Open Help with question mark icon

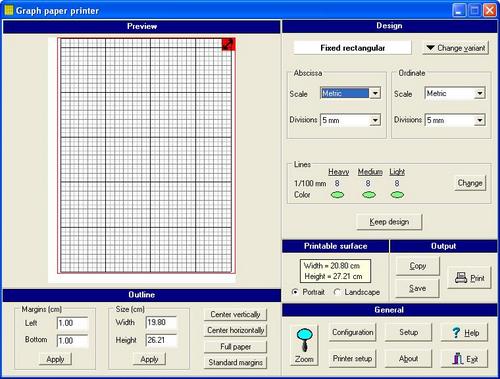[464, 332]
